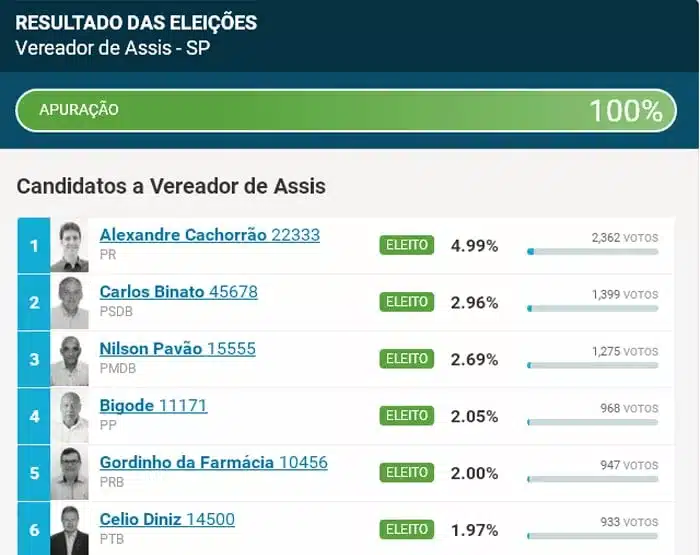Click the ELEITO badge for Celio Diniz
700x555 pixels.
click(x=407, y=529)
